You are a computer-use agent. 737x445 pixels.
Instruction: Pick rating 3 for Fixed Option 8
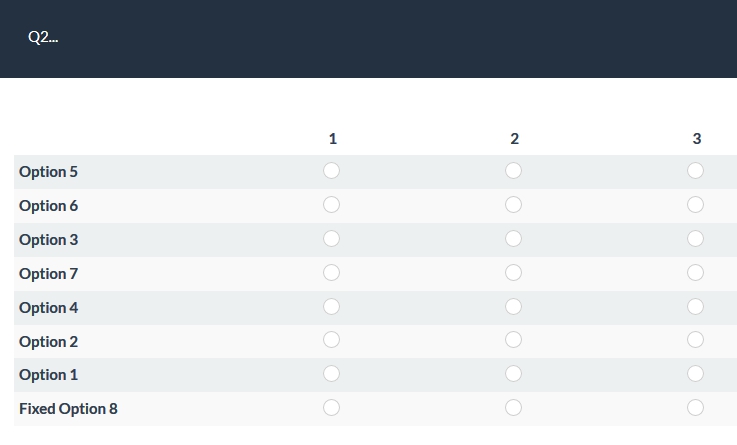(x=696, y=408)
